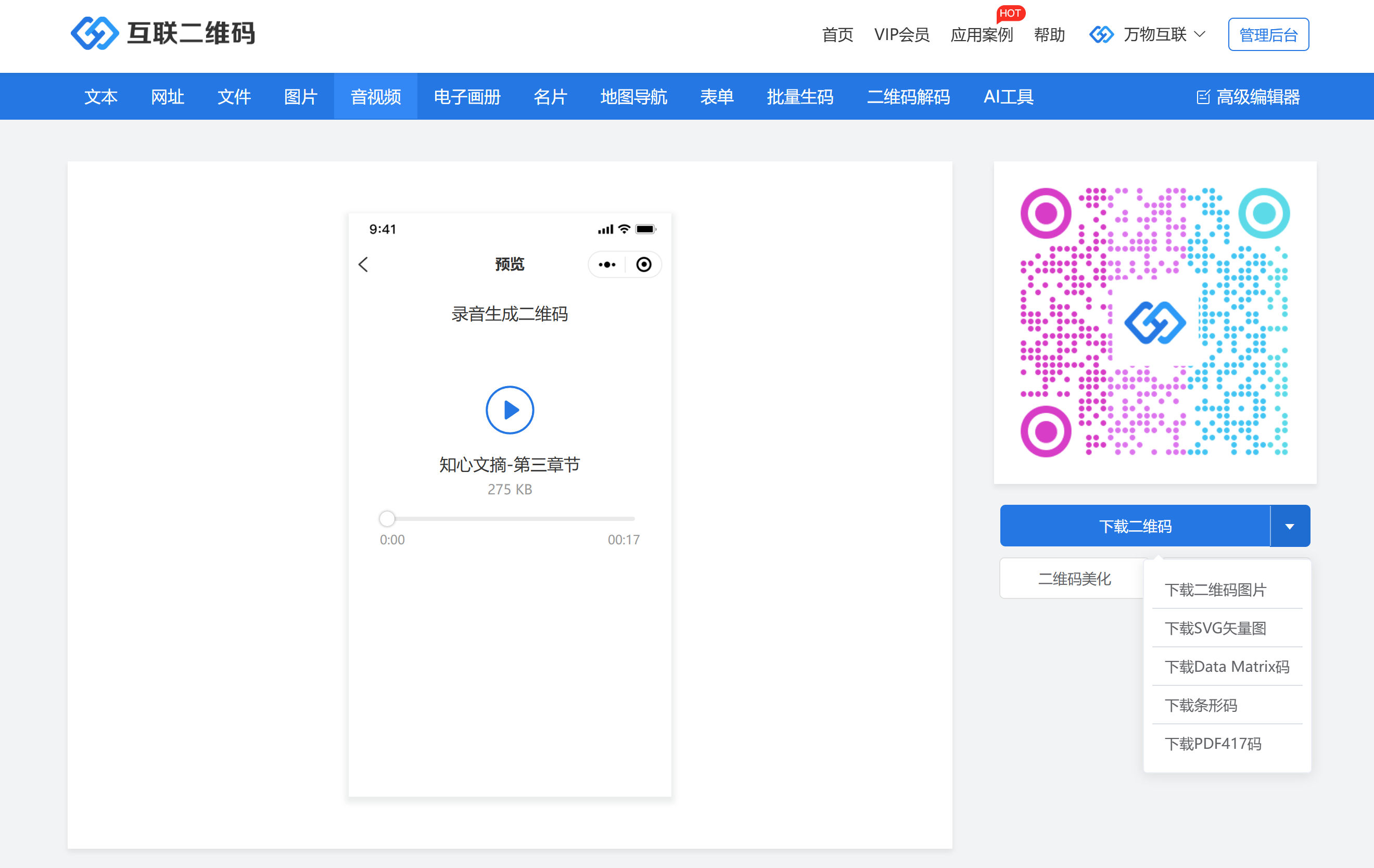Click the QR code image thumbnail

tap(1154, 323)
